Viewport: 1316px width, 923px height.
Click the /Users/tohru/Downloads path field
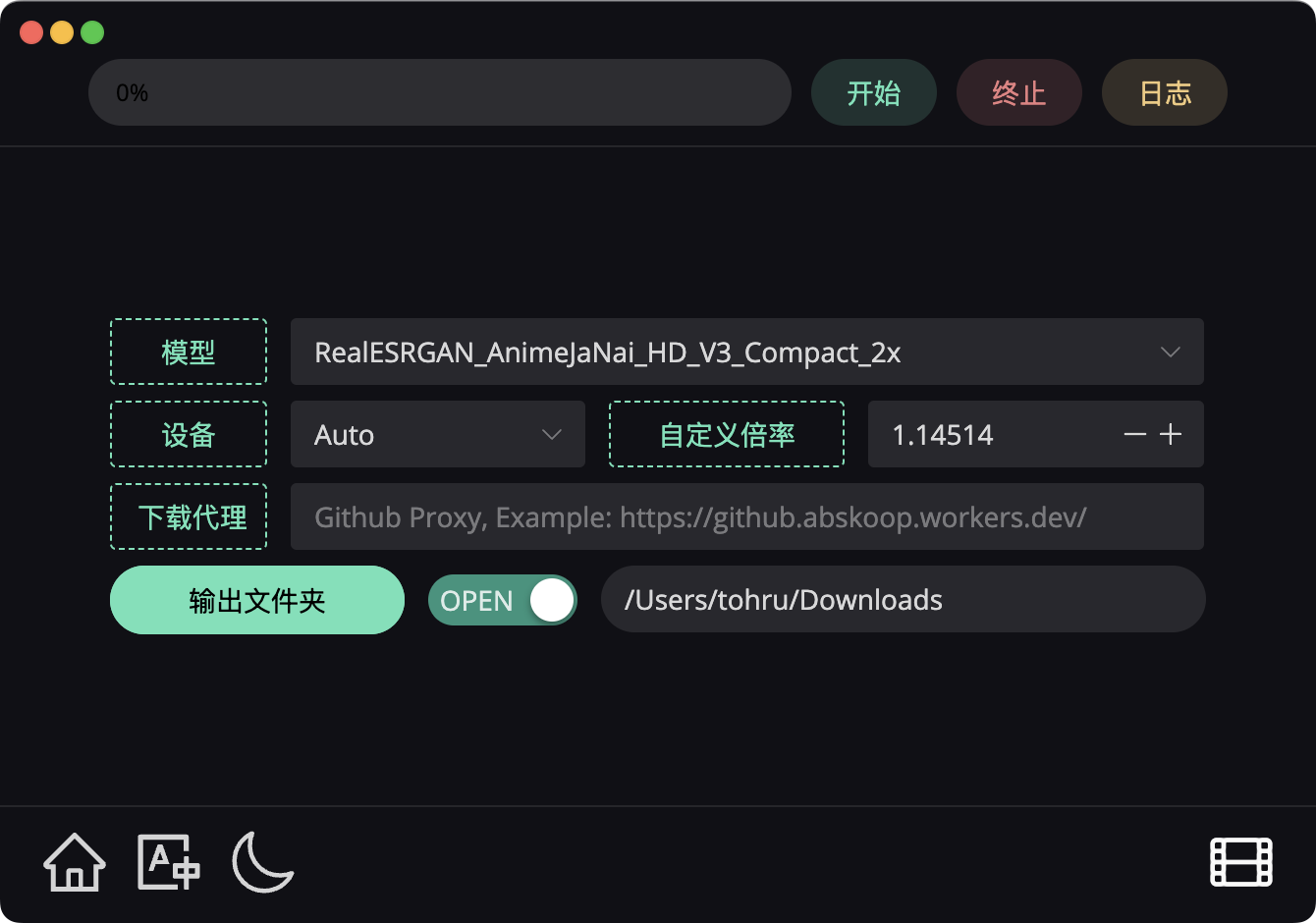[904, 599]
